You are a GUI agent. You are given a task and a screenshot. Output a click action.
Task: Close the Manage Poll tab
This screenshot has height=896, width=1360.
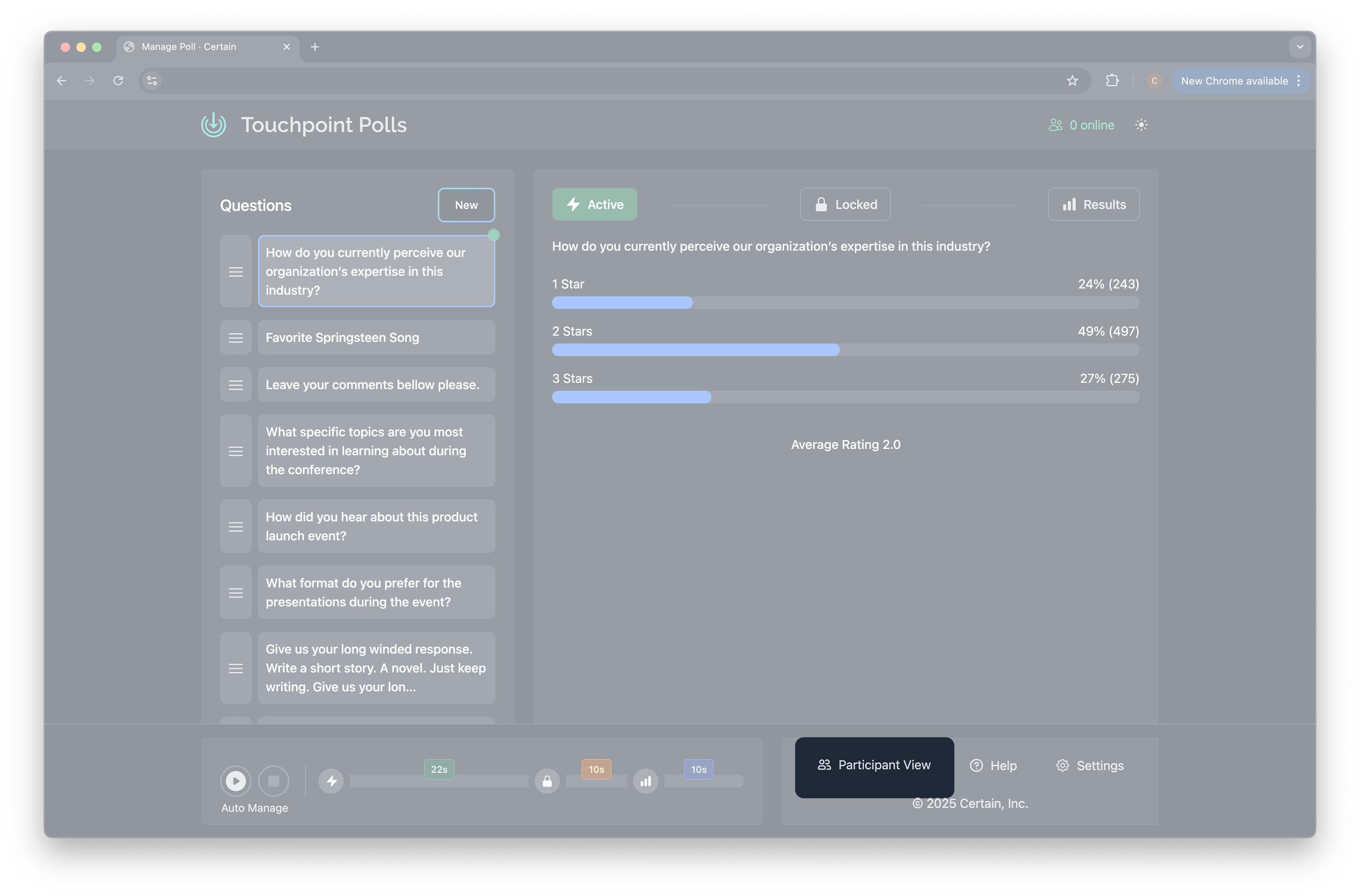287,47
